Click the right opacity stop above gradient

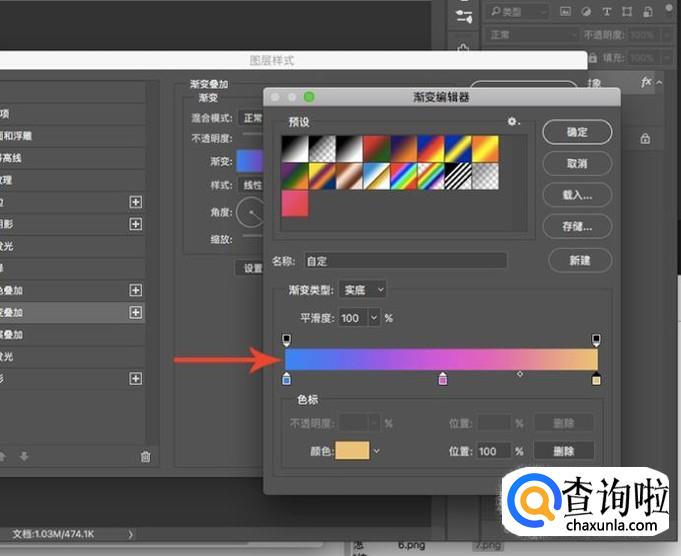(597, 340)
